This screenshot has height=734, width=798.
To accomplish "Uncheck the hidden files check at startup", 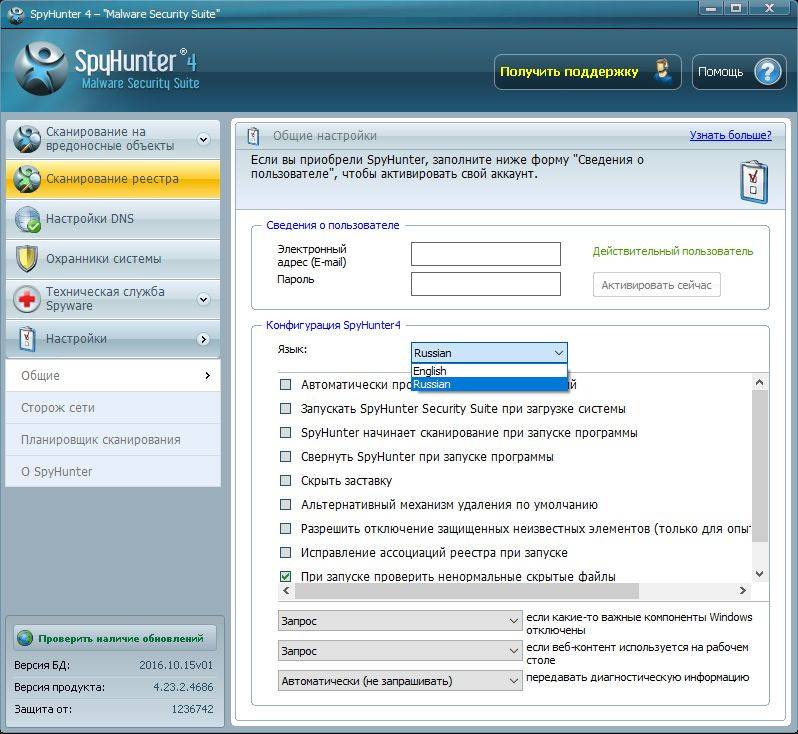I will (286, 576).
